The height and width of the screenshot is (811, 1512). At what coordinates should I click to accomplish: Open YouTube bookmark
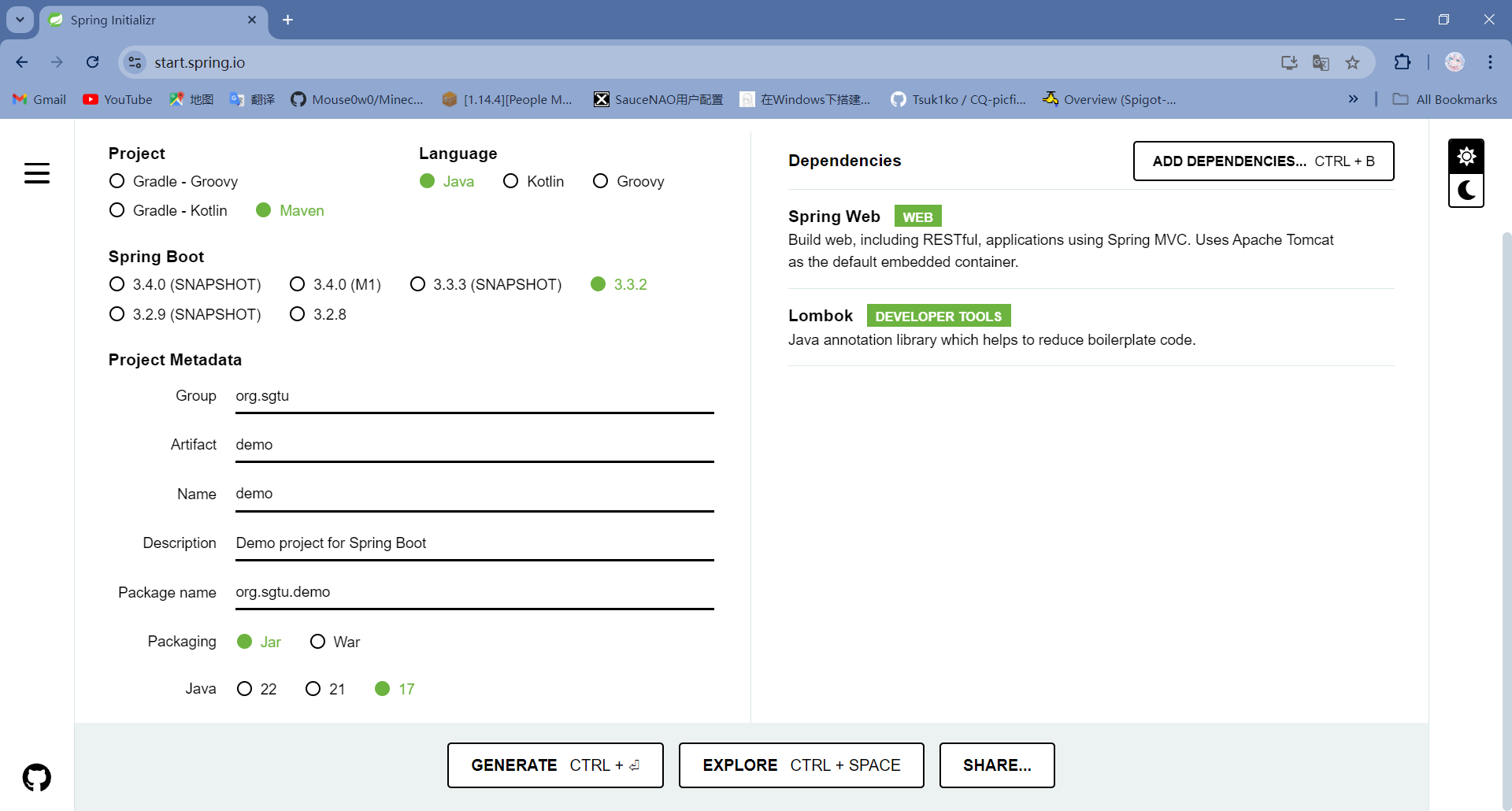coord(117,99)
